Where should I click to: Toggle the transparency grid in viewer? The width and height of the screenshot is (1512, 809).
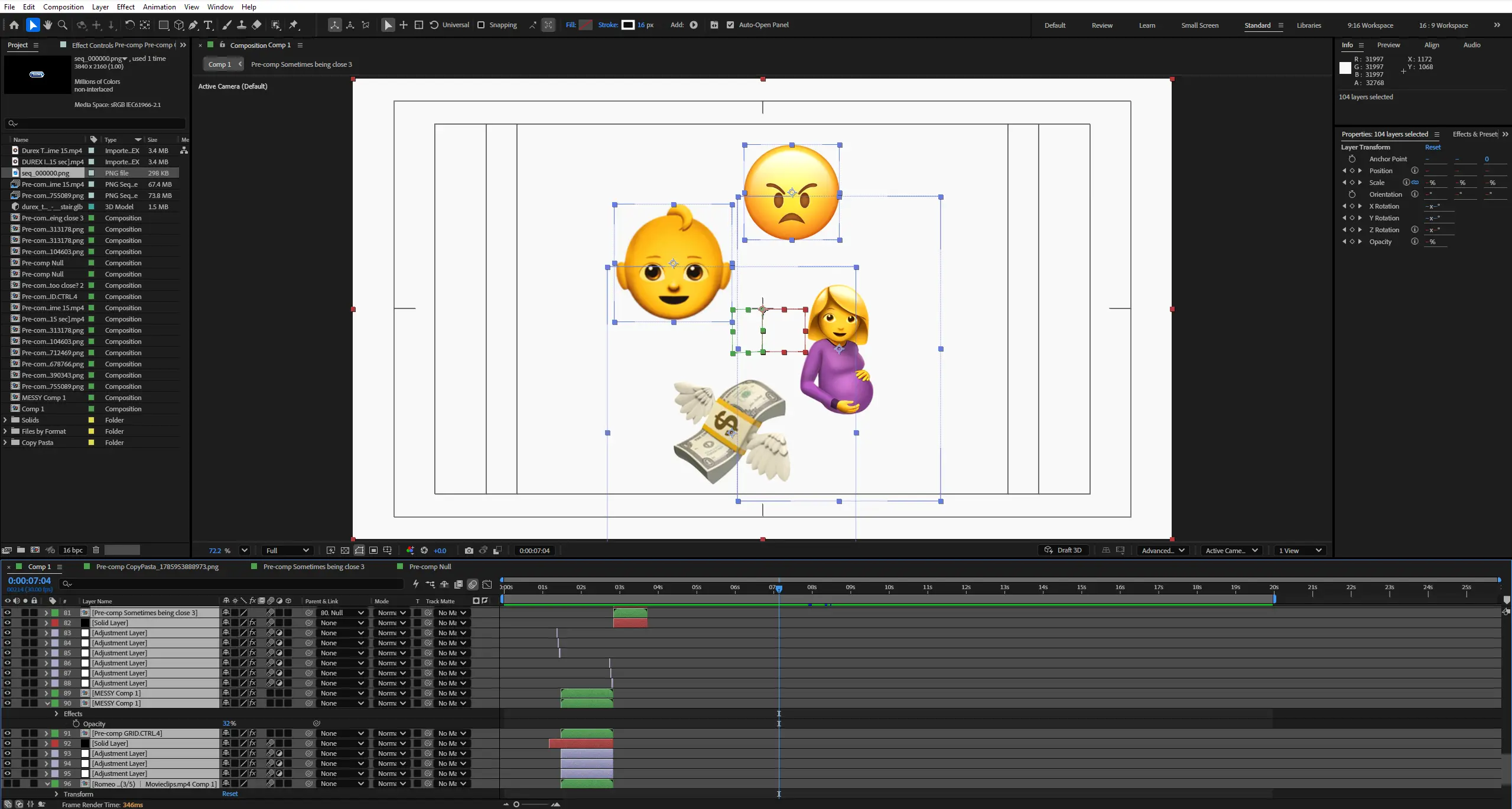pyautogui.click(x=345, y=550)
